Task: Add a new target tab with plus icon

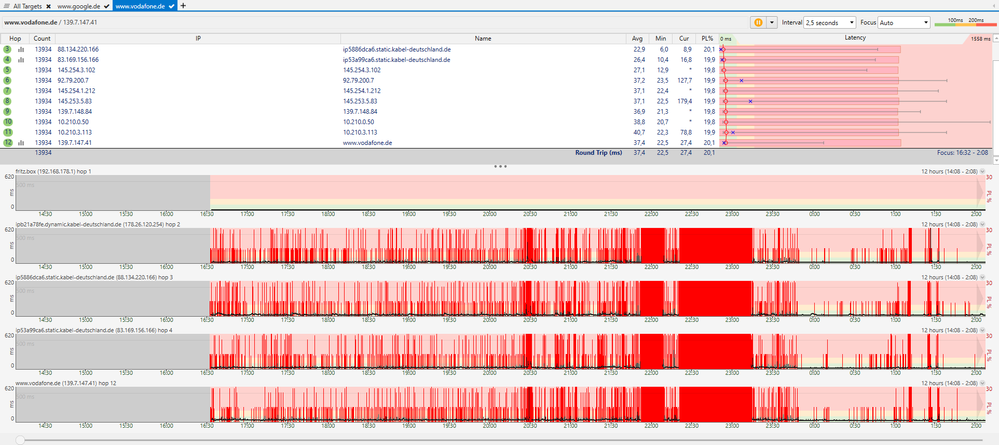Action: pos(183,6)
